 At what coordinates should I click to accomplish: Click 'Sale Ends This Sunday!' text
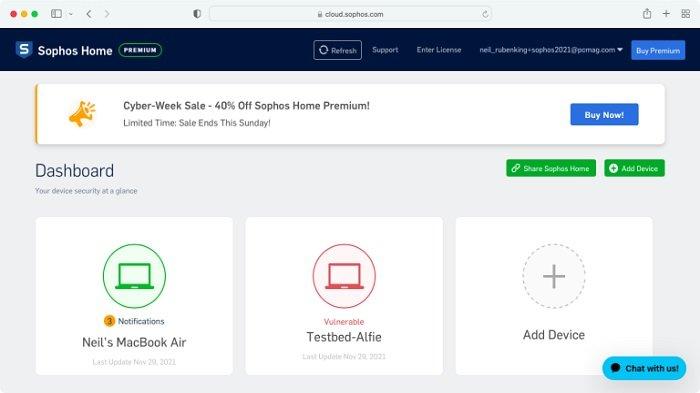(225, 123)
